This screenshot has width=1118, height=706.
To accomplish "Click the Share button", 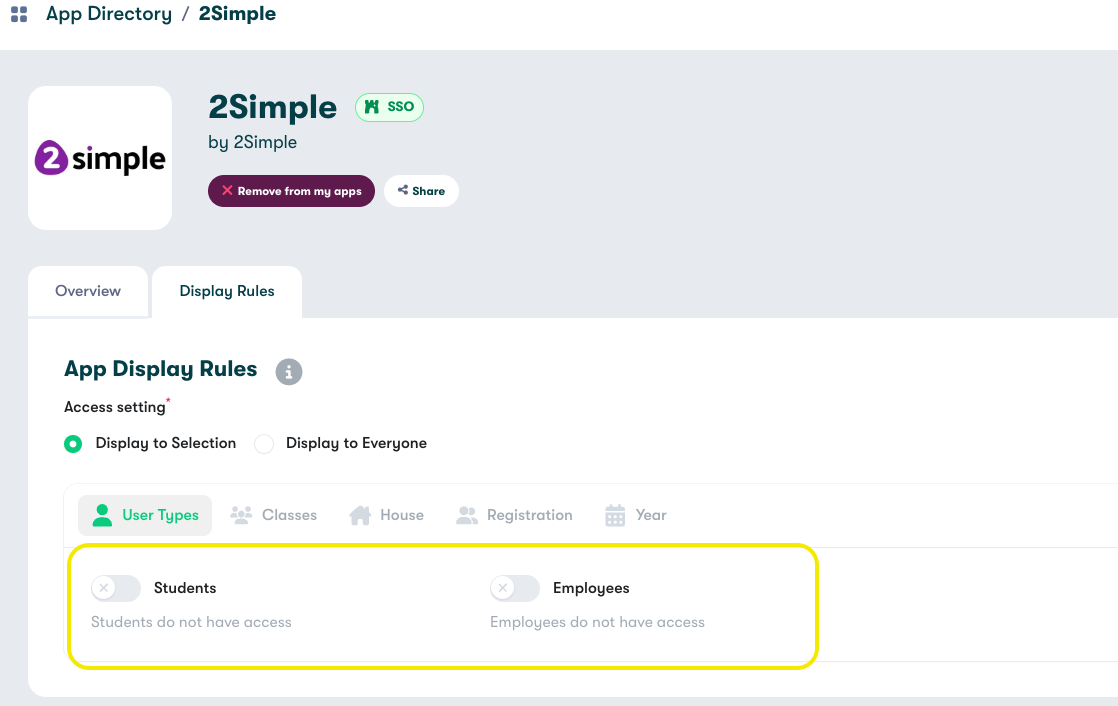I will click(421, 191).
